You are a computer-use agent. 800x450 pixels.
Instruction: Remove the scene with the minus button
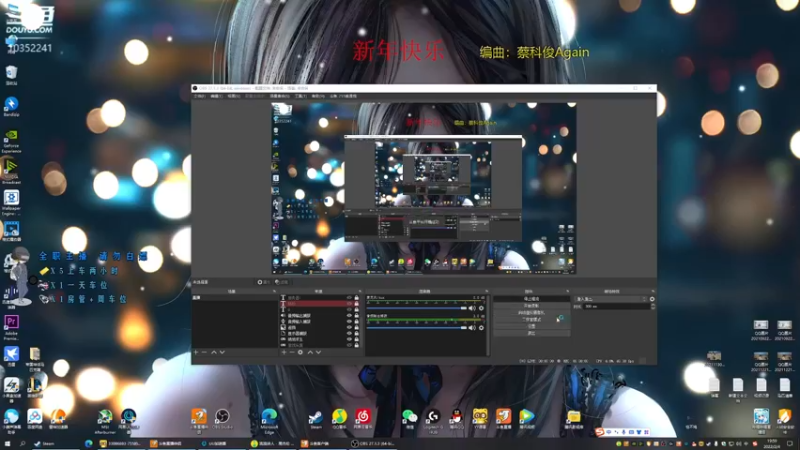[x=204, y=352]
